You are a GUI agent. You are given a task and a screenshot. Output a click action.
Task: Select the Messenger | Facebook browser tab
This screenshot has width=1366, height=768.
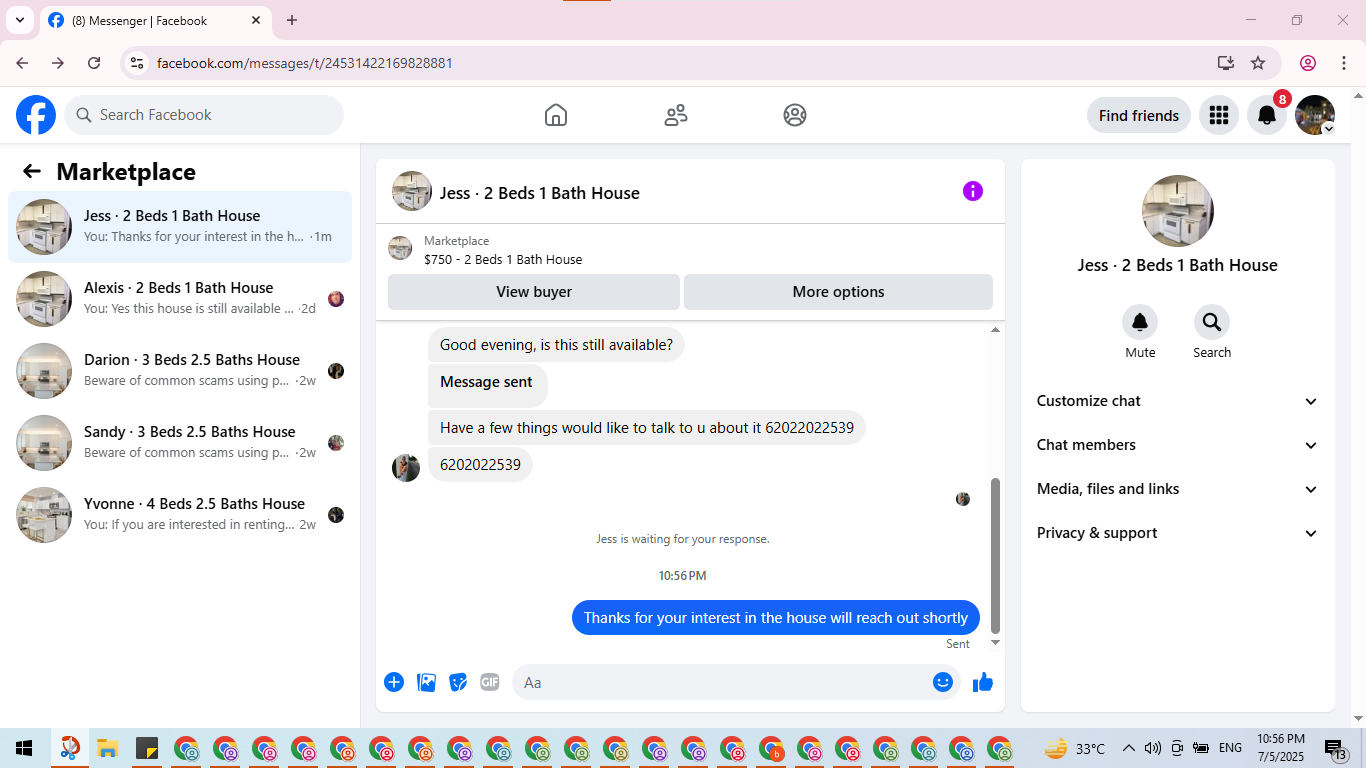coord(155,21)
